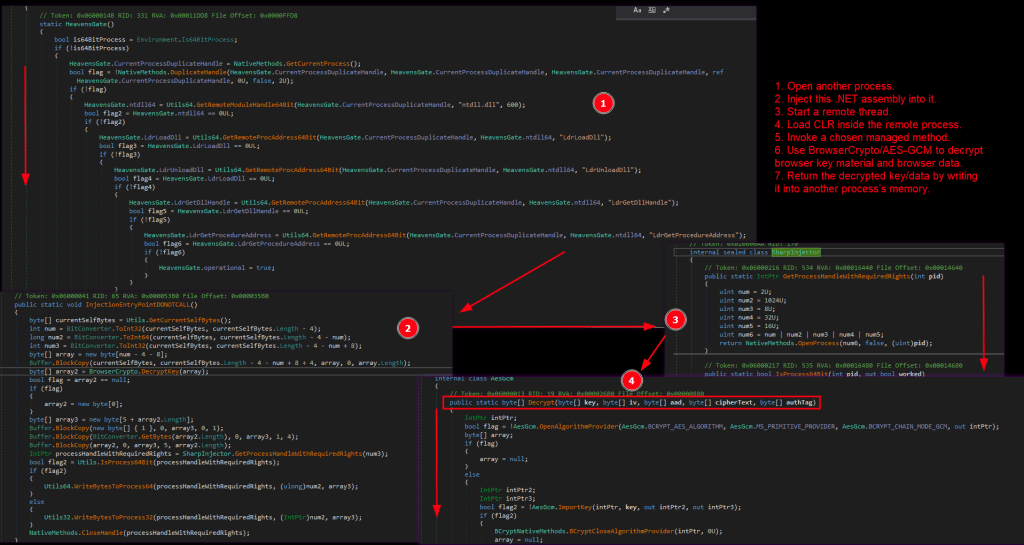Click the GetRemoteModuleHandle64Bit method call
This screenshot has width=1024, height=545.
[245, 104]
